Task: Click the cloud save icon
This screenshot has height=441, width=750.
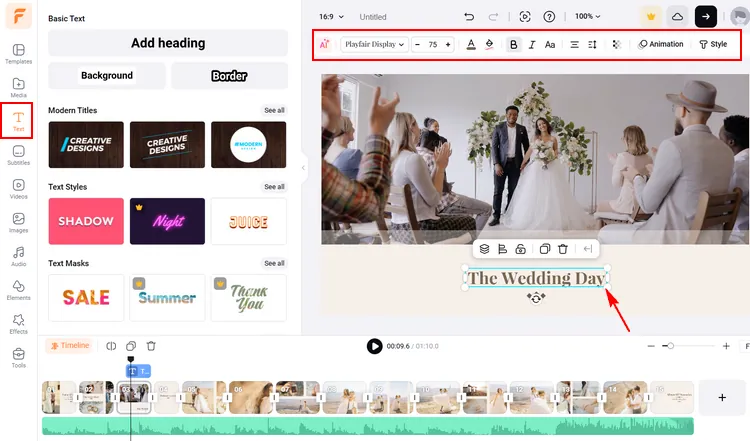Action: point(677,17)
